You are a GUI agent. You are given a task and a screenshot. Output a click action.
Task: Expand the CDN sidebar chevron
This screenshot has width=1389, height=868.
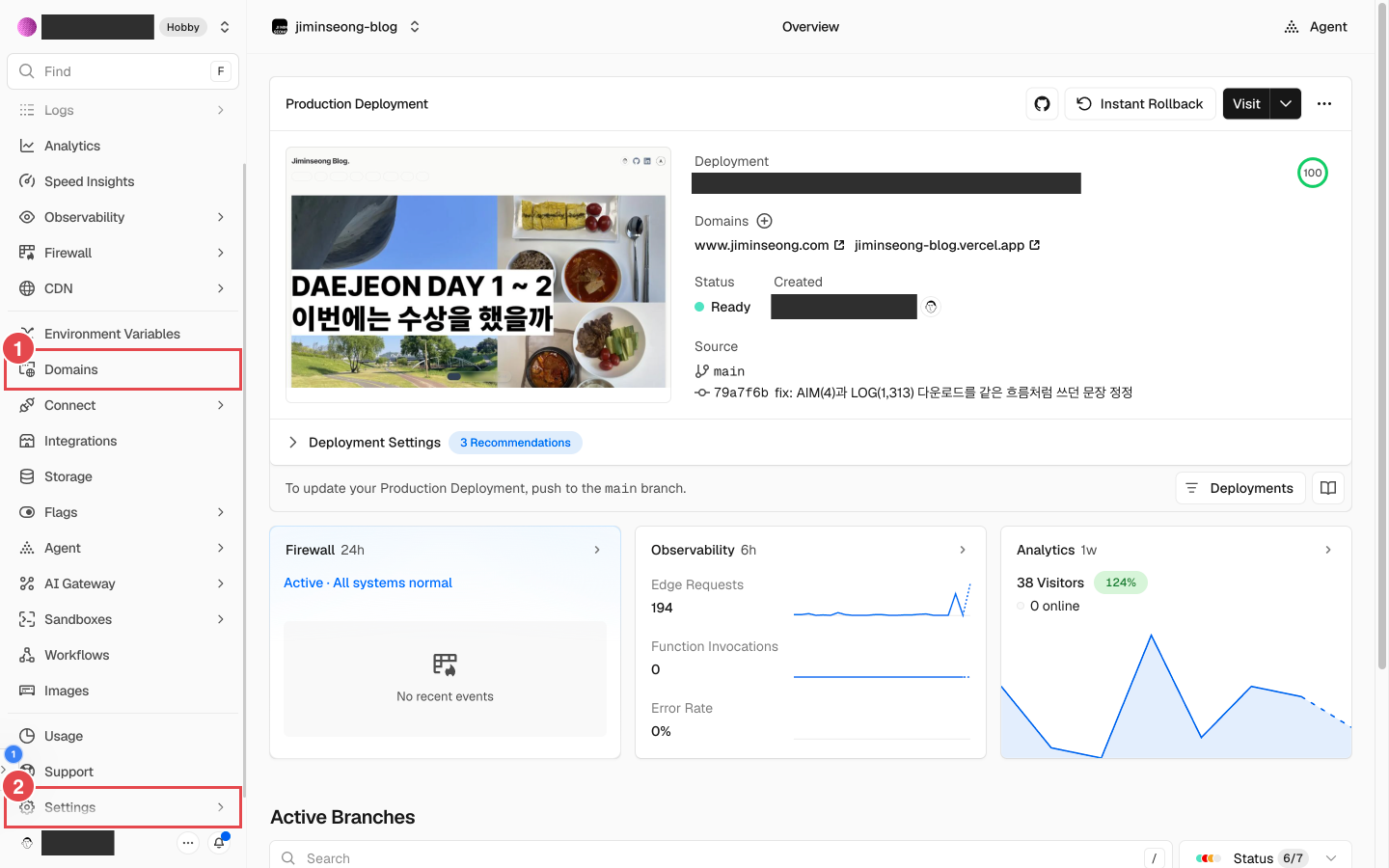(221, 288)
